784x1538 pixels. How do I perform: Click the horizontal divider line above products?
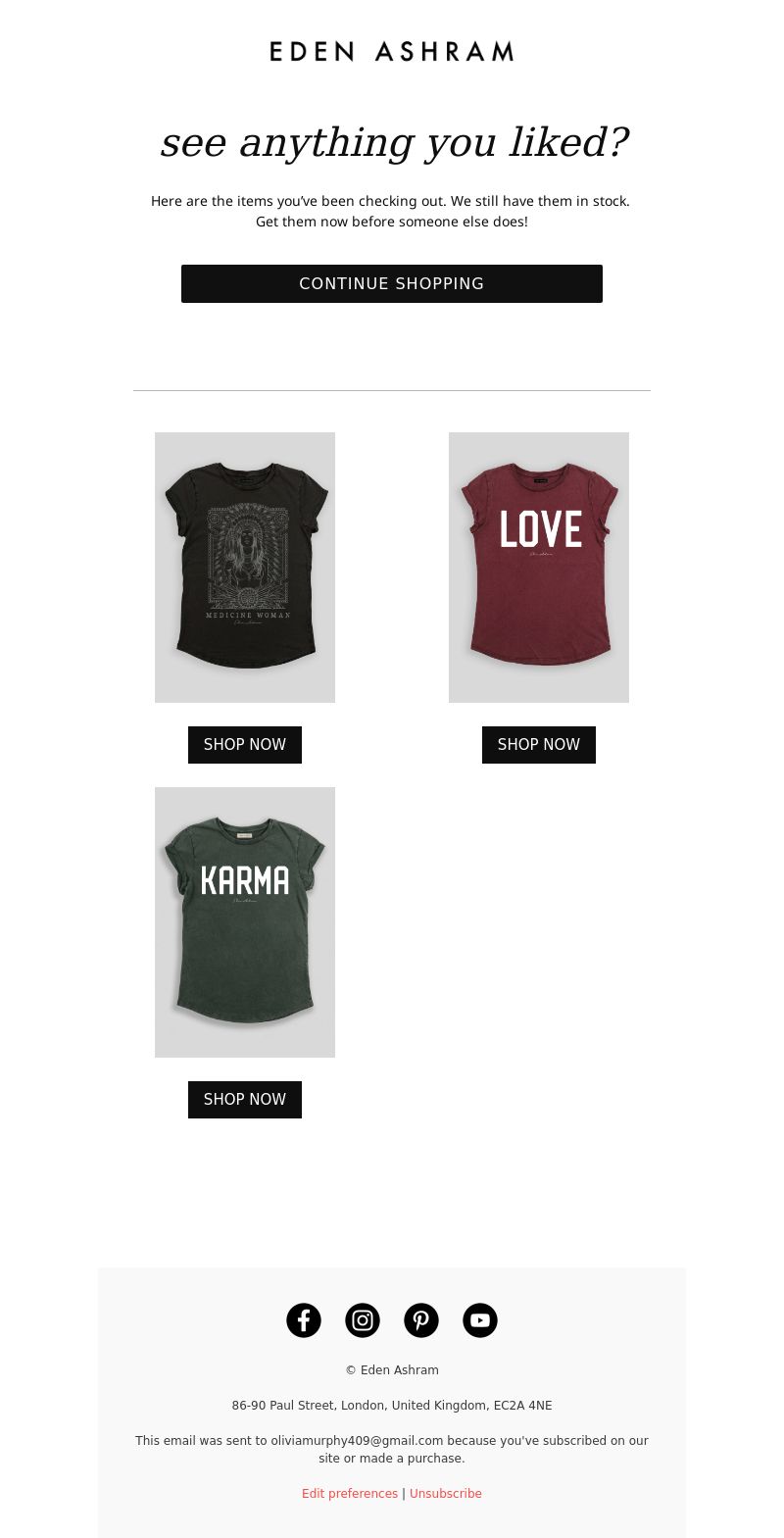point(392,390)
